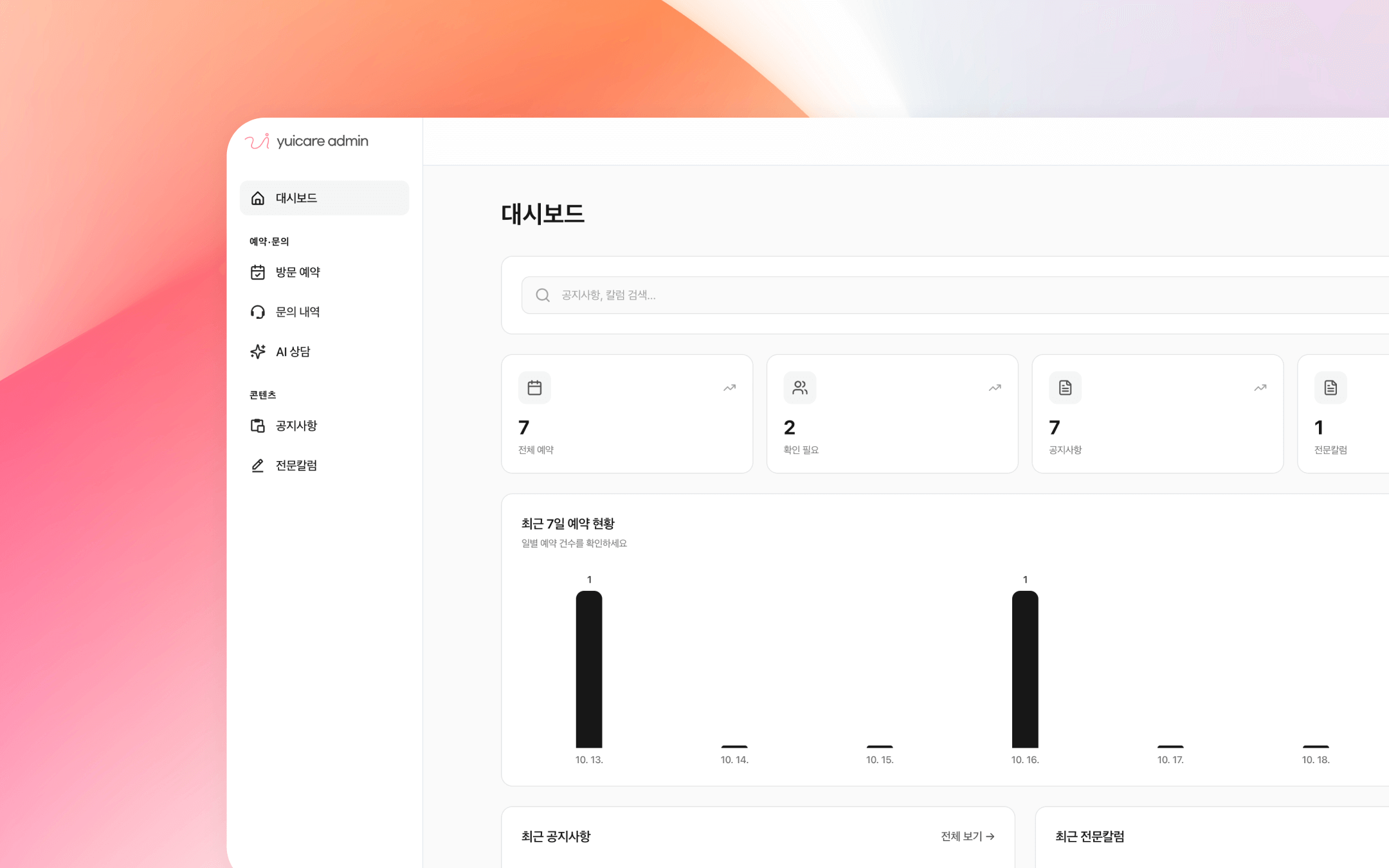The width and height of the screenshot is (1389, 868).
Task: Select the 전문칼럼 pencil icon
Action: click(258, 465)
